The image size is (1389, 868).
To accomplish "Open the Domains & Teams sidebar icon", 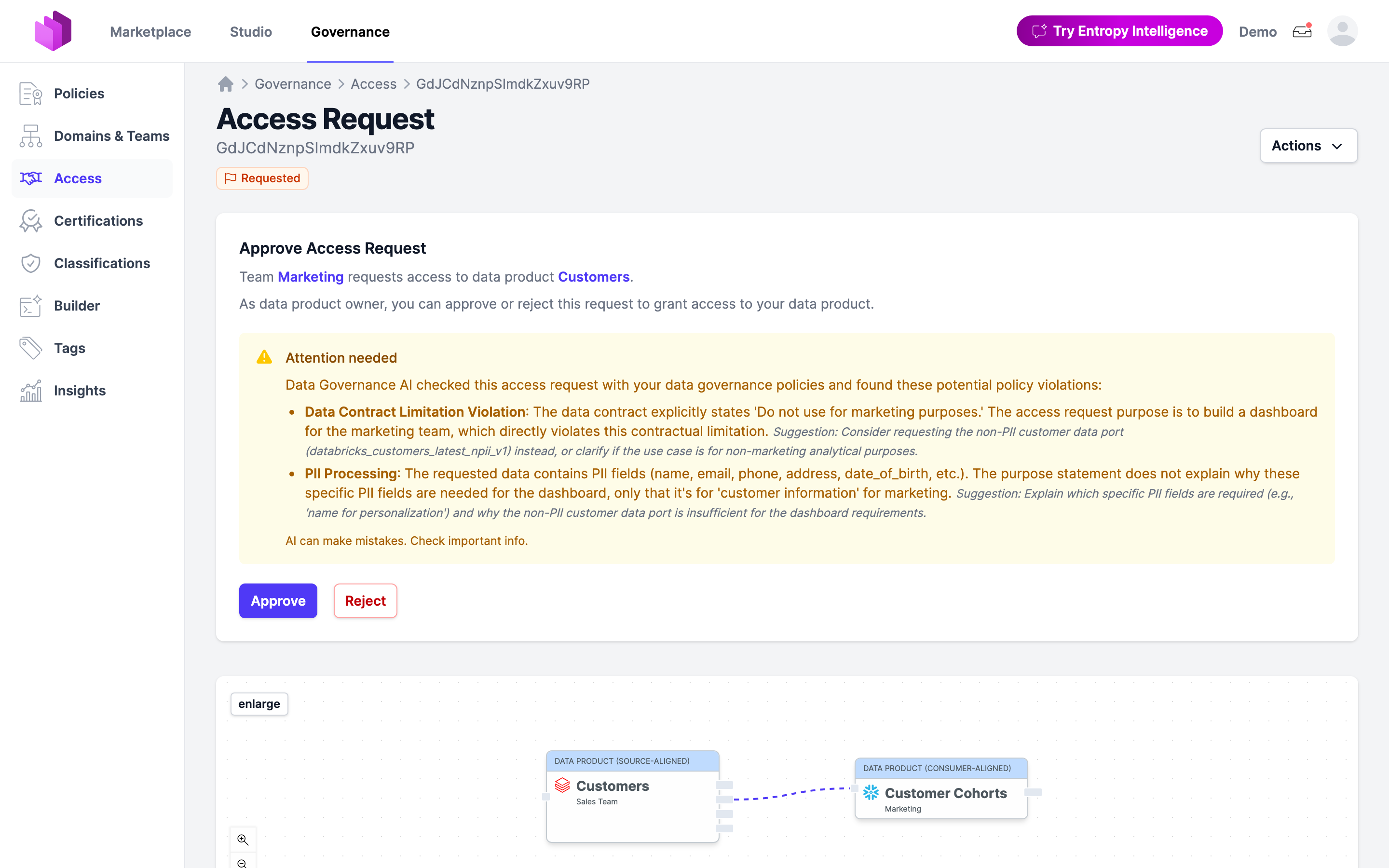I will 30,136.
